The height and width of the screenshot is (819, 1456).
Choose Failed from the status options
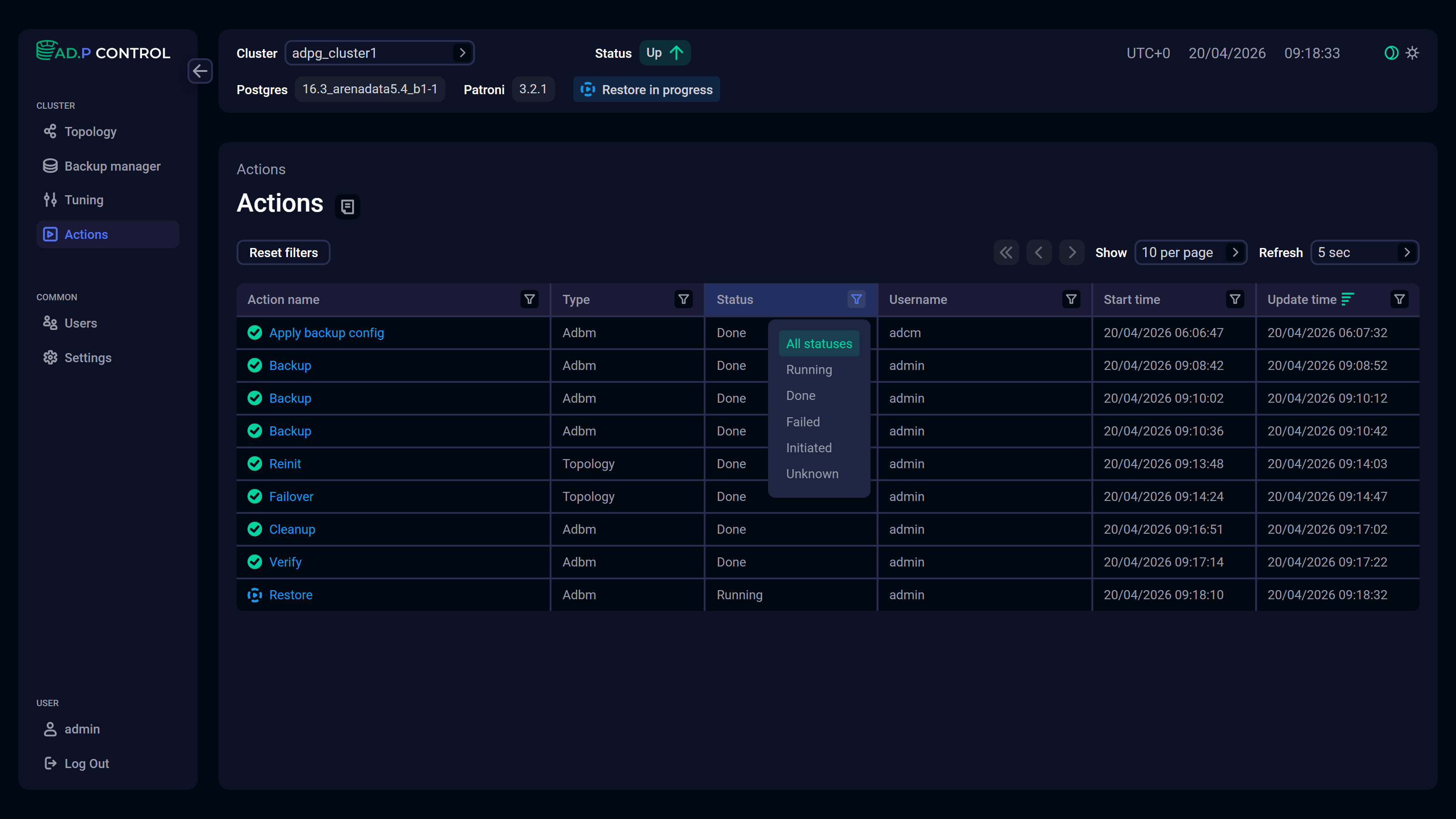click(x=803, y=422)
